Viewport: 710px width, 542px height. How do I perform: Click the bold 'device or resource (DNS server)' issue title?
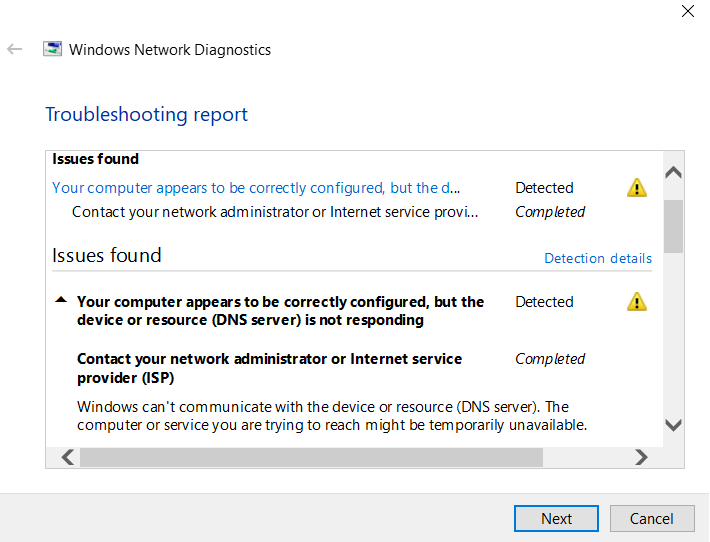coord(280,311)
